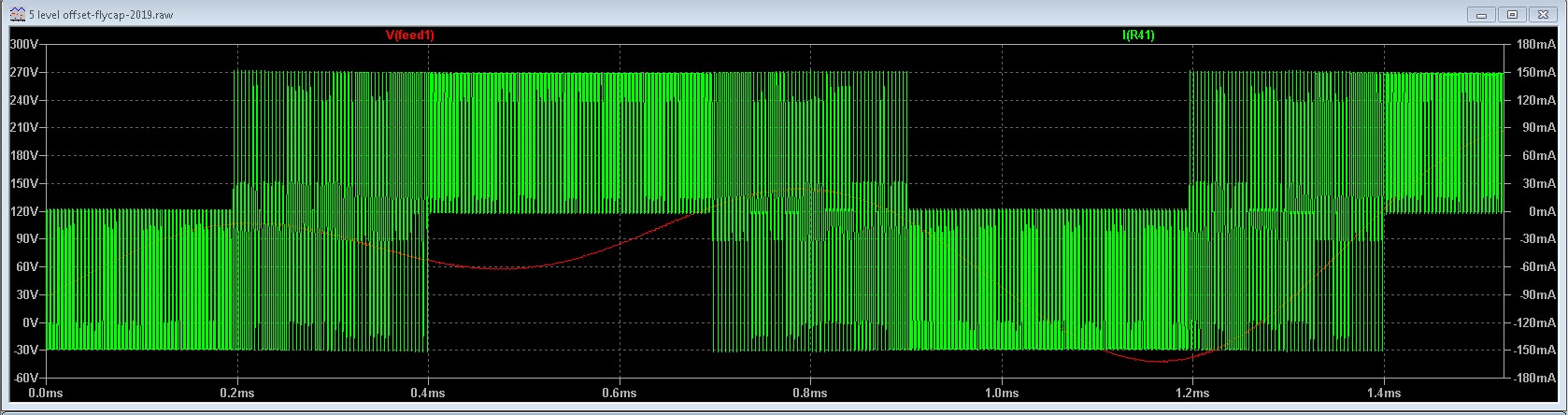Click the 150V left axis label
Image resolution: width=1568 pixels, height=415 pixels.
click(22, 183)
